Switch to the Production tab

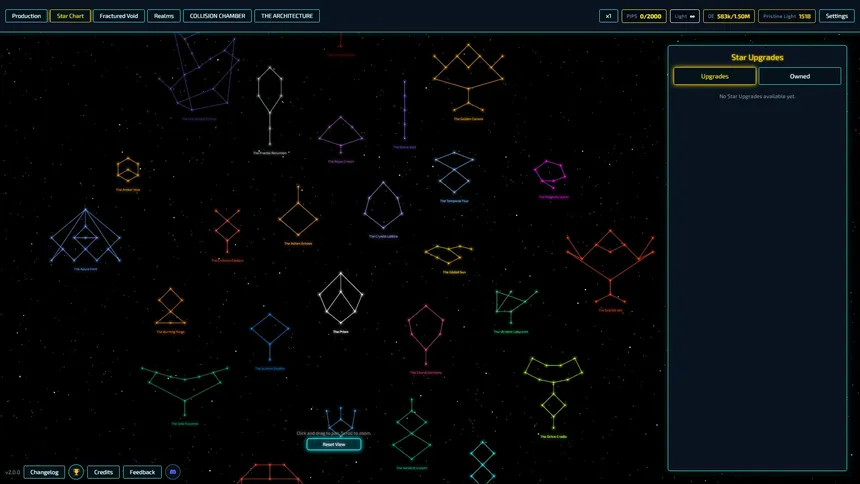point(26,16)
